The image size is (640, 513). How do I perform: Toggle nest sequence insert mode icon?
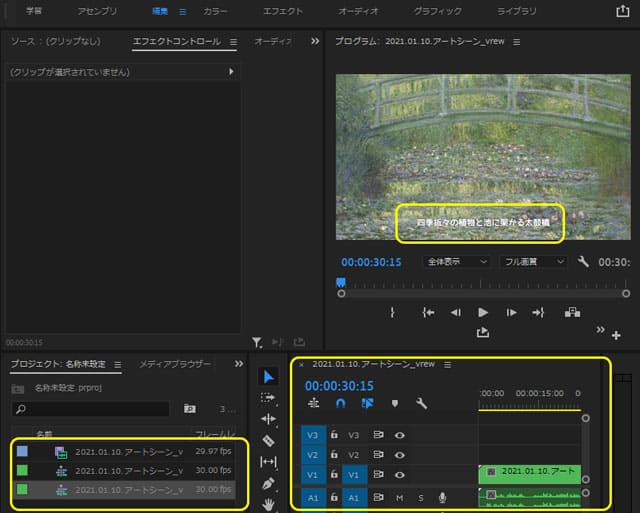pyautogui.click(x=313, y=403)
